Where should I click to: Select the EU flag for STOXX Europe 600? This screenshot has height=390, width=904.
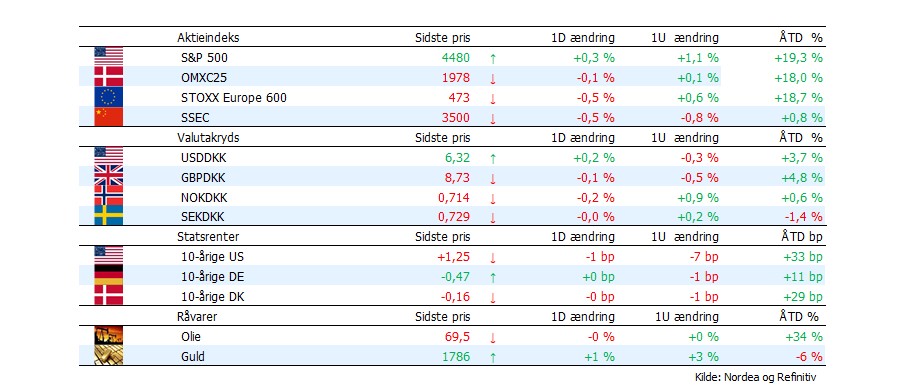click(108, 97)
